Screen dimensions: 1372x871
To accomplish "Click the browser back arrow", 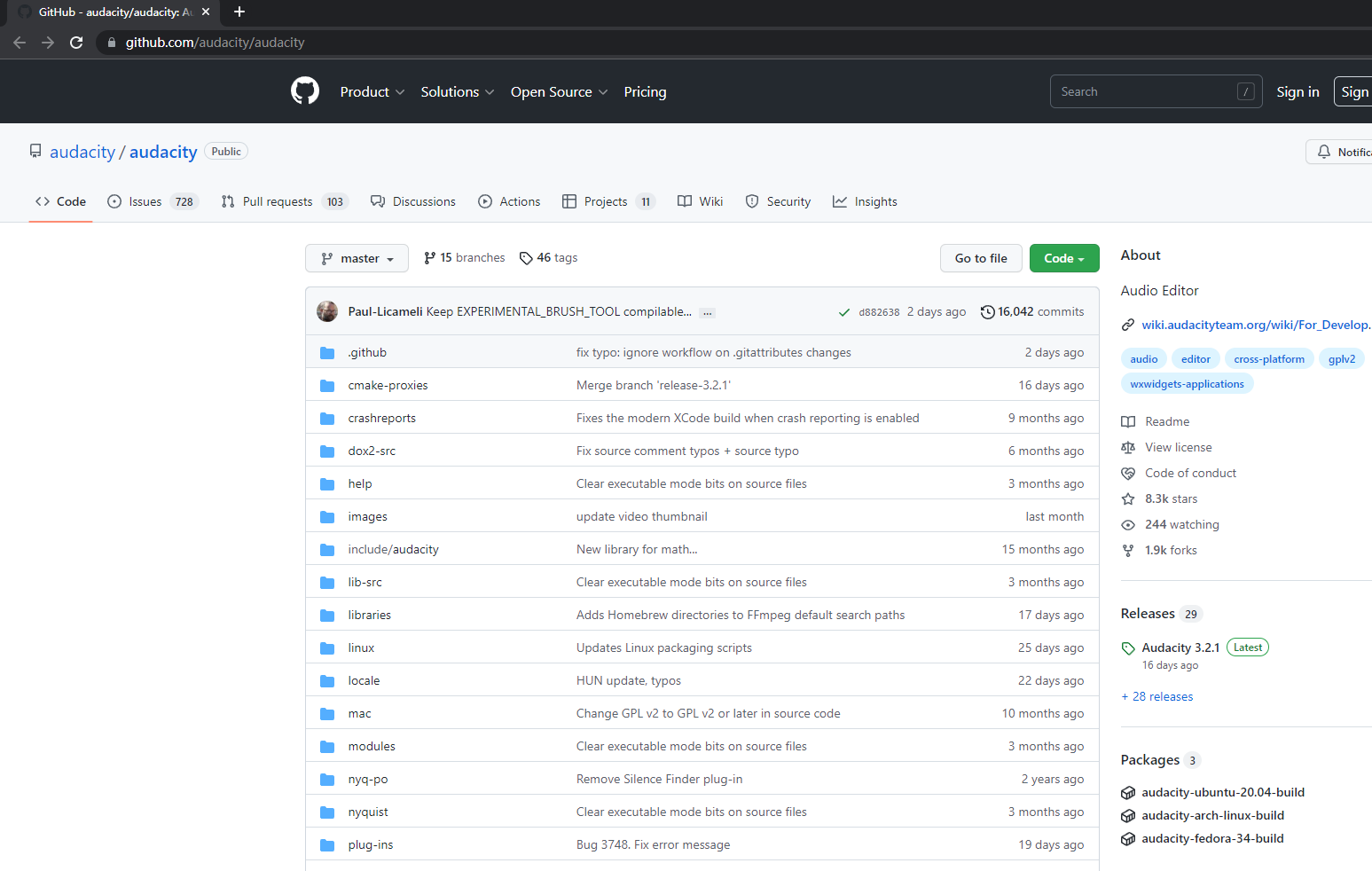I will pos(20,43).
